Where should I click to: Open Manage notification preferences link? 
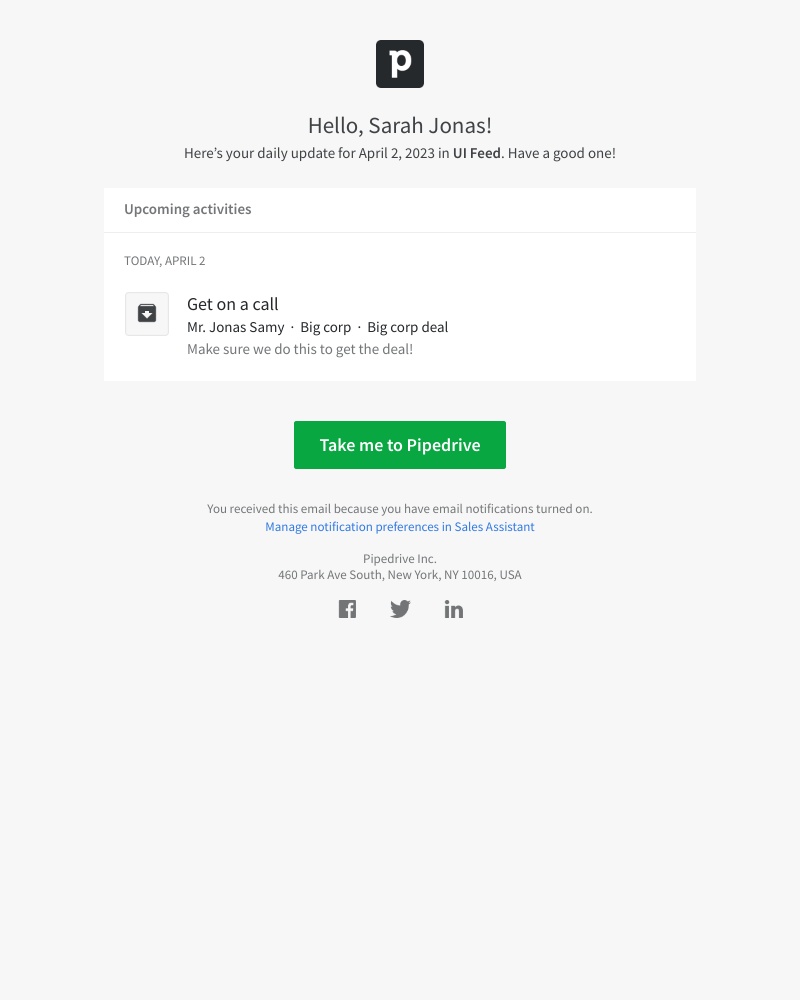pos(400,527)
